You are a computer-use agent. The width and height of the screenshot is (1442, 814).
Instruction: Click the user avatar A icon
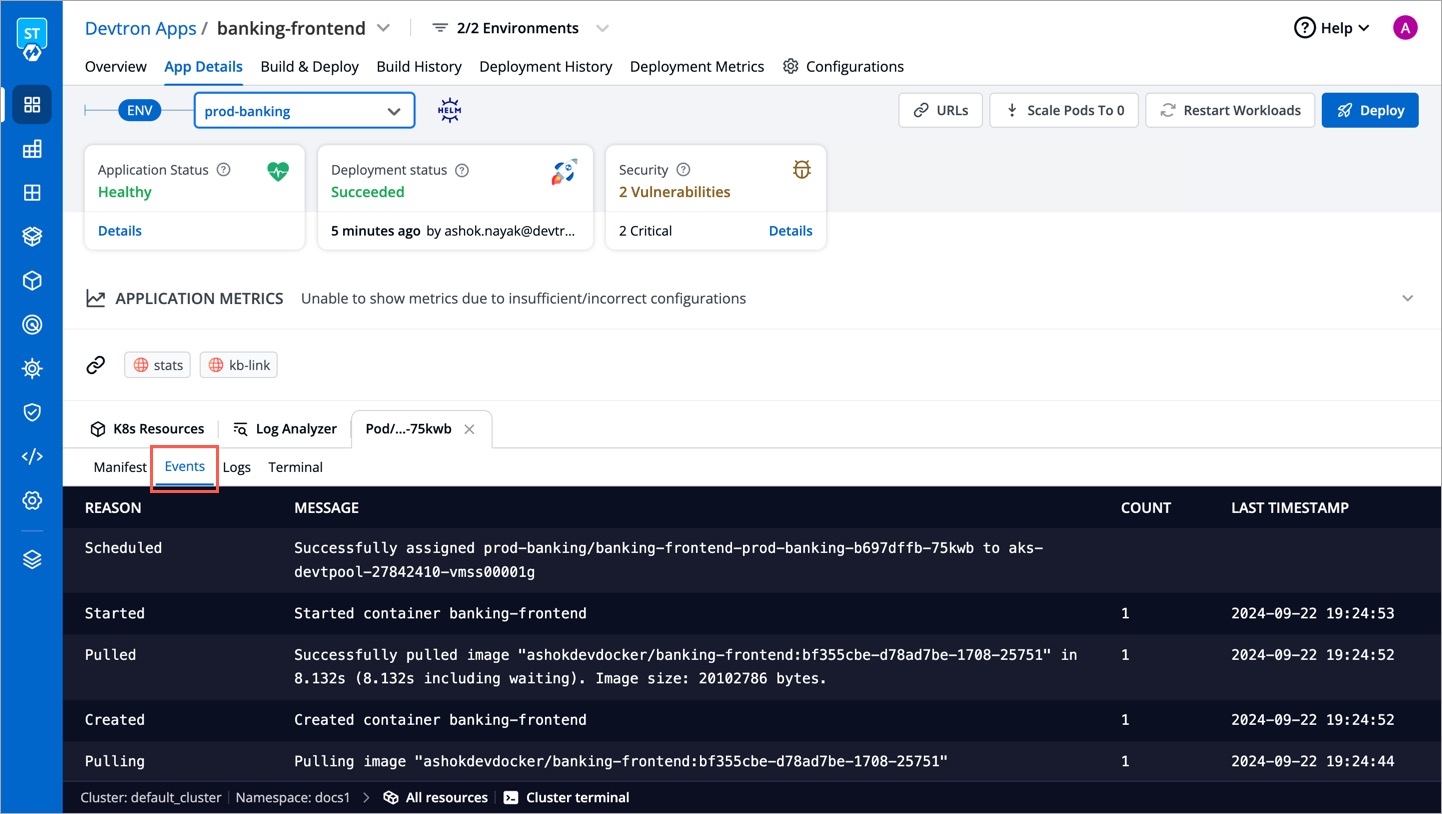tap(1405, 28)
